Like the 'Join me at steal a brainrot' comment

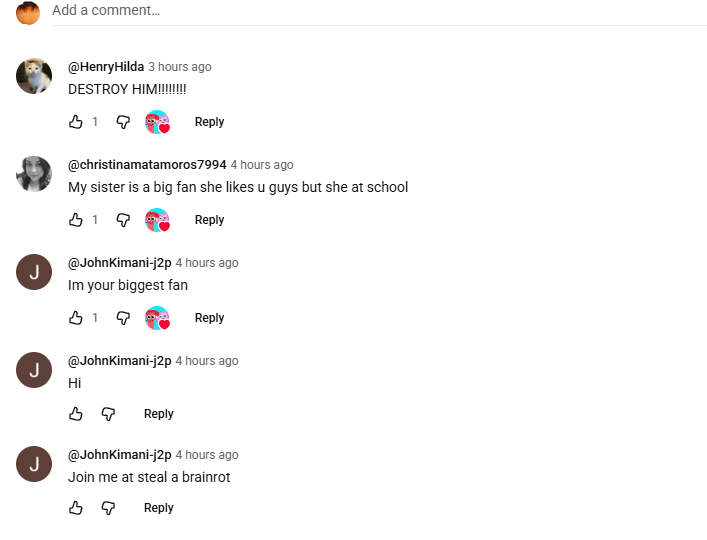(x=76, y=508)
